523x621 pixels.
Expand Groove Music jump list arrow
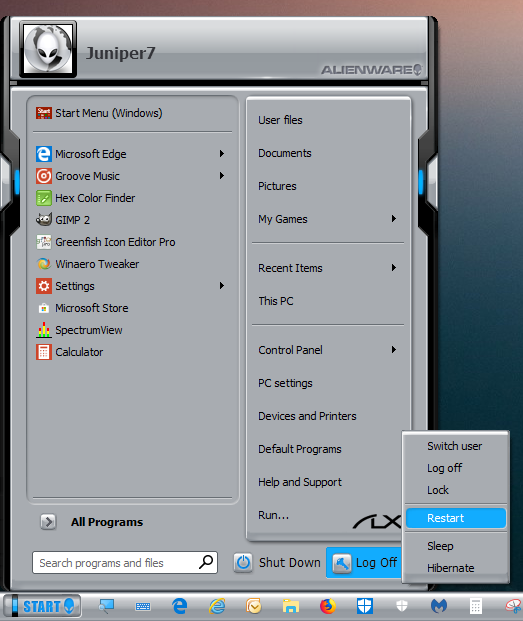(x=222, y=175)
